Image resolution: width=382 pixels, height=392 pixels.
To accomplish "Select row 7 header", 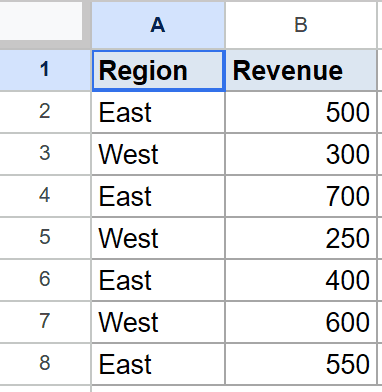I will coord(45,322).
